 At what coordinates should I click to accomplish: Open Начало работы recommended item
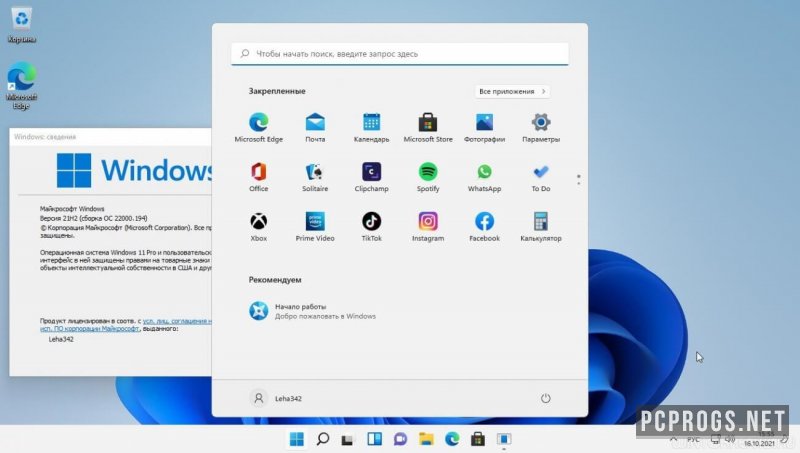tap(313, 311)
